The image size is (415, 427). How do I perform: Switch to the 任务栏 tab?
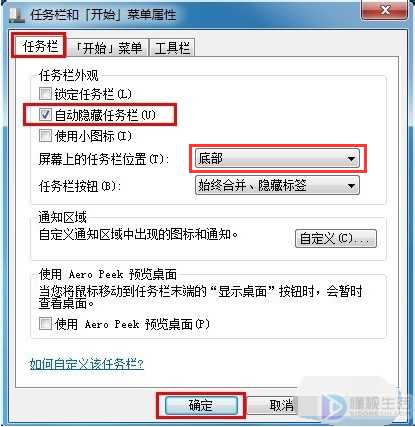40,46
